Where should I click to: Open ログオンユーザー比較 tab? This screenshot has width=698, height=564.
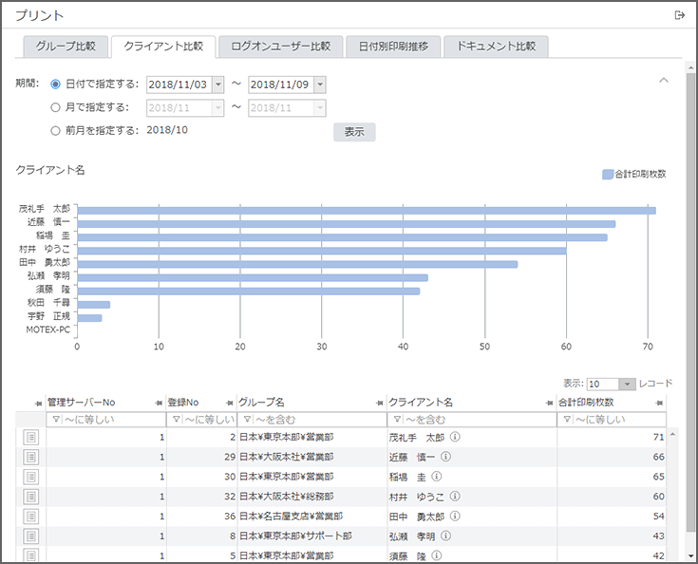click(x=281, y=46)
